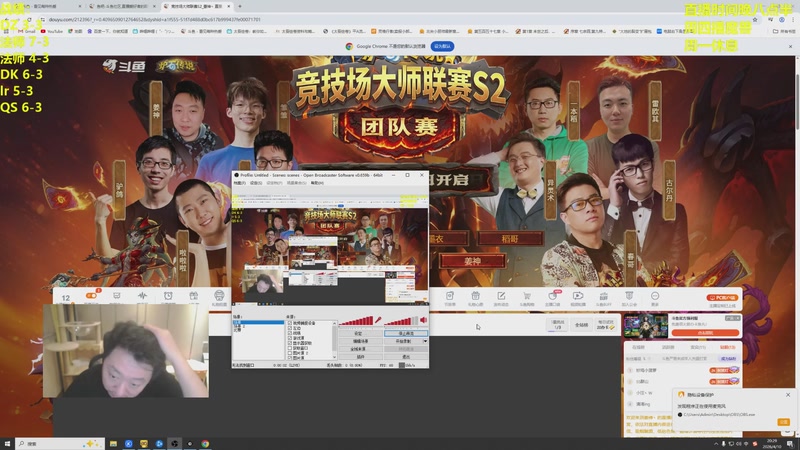Open the 设定档 menu in OBS
Image resolution: width=800 pixels, height=450 pixels.
274,183
